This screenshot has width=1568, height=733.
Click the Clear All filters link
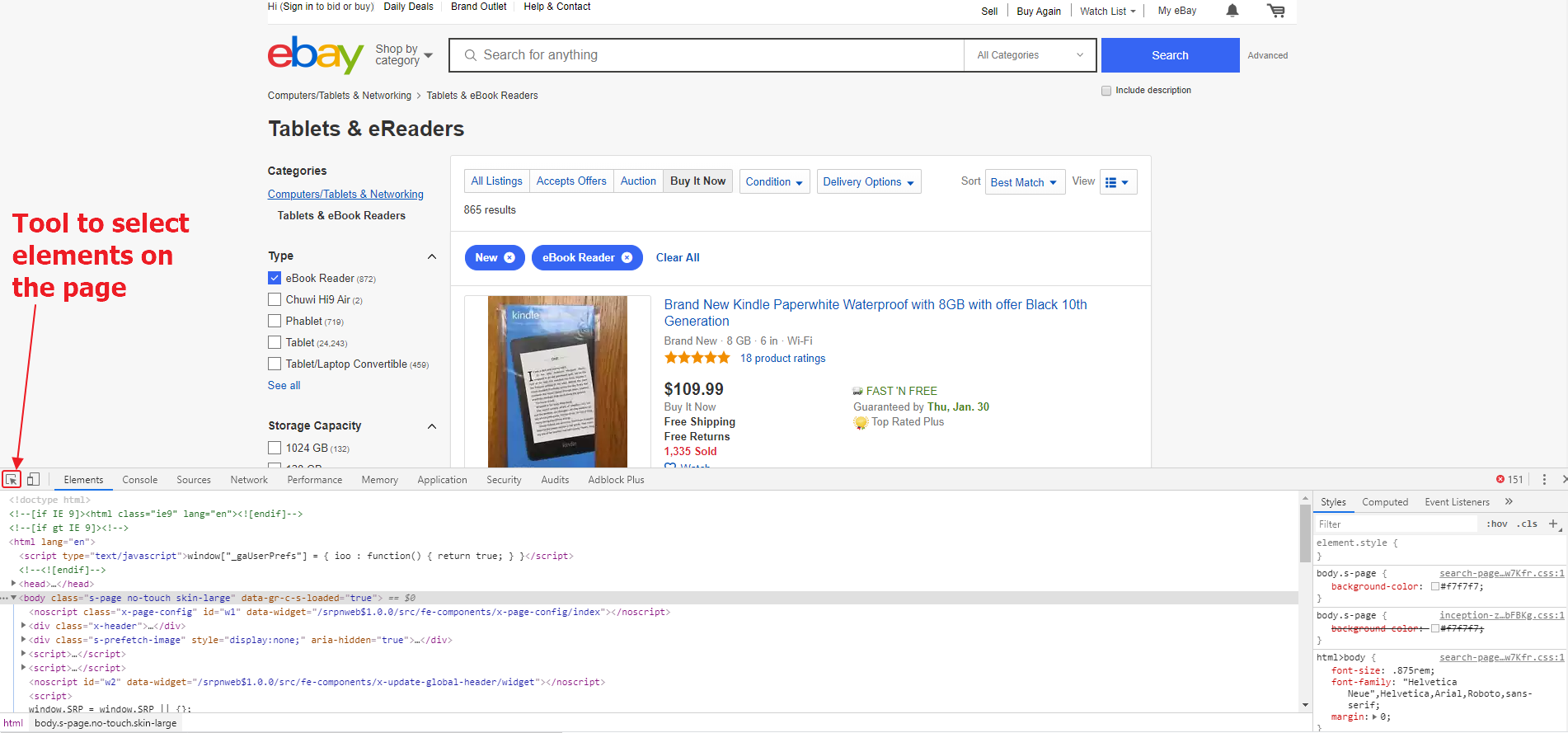click(678, 257)
